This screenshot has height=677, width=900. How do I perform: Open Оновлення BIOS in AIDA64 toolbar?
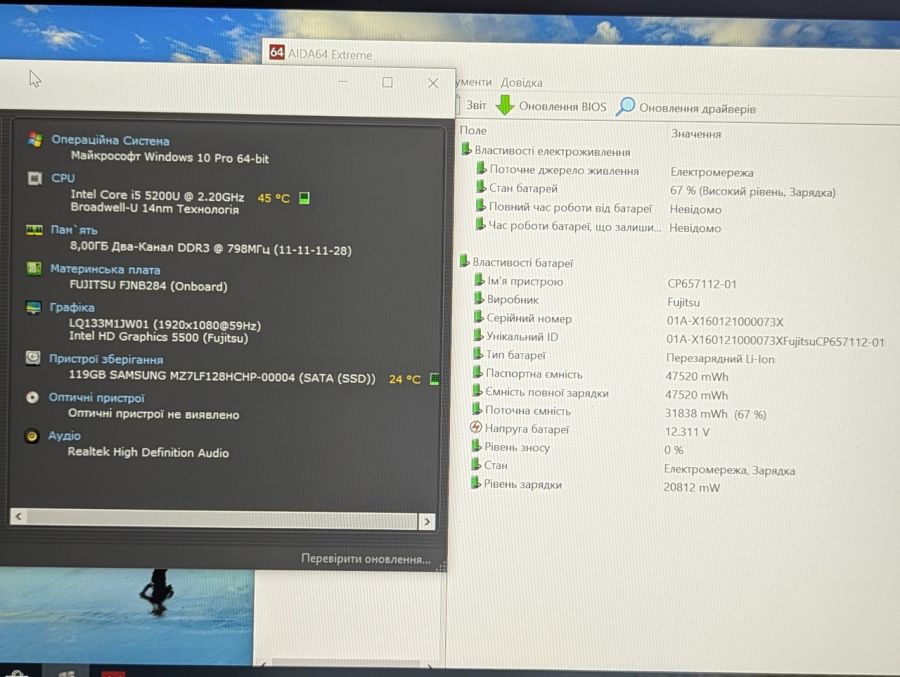pos(562,106)
